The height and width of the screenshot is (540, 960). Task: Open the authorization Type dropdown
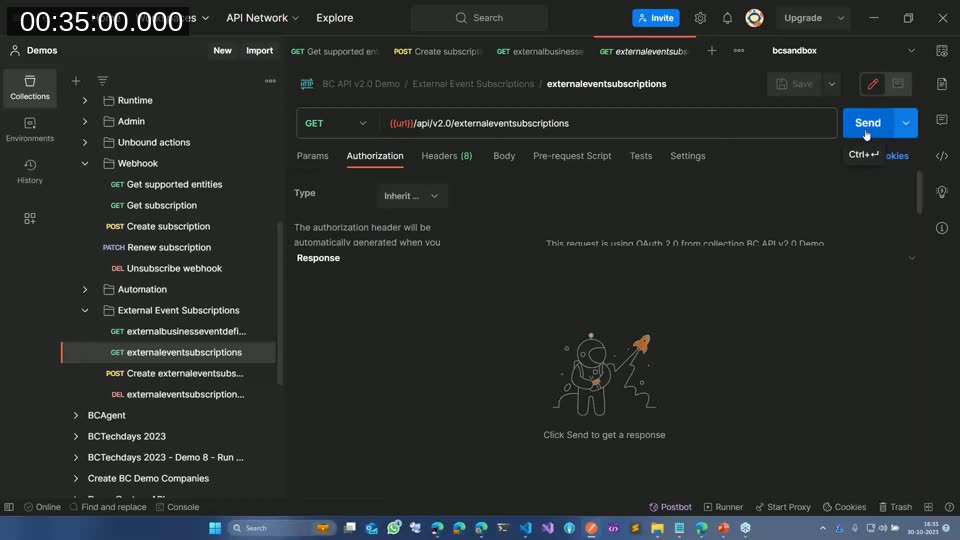point(411,196)
